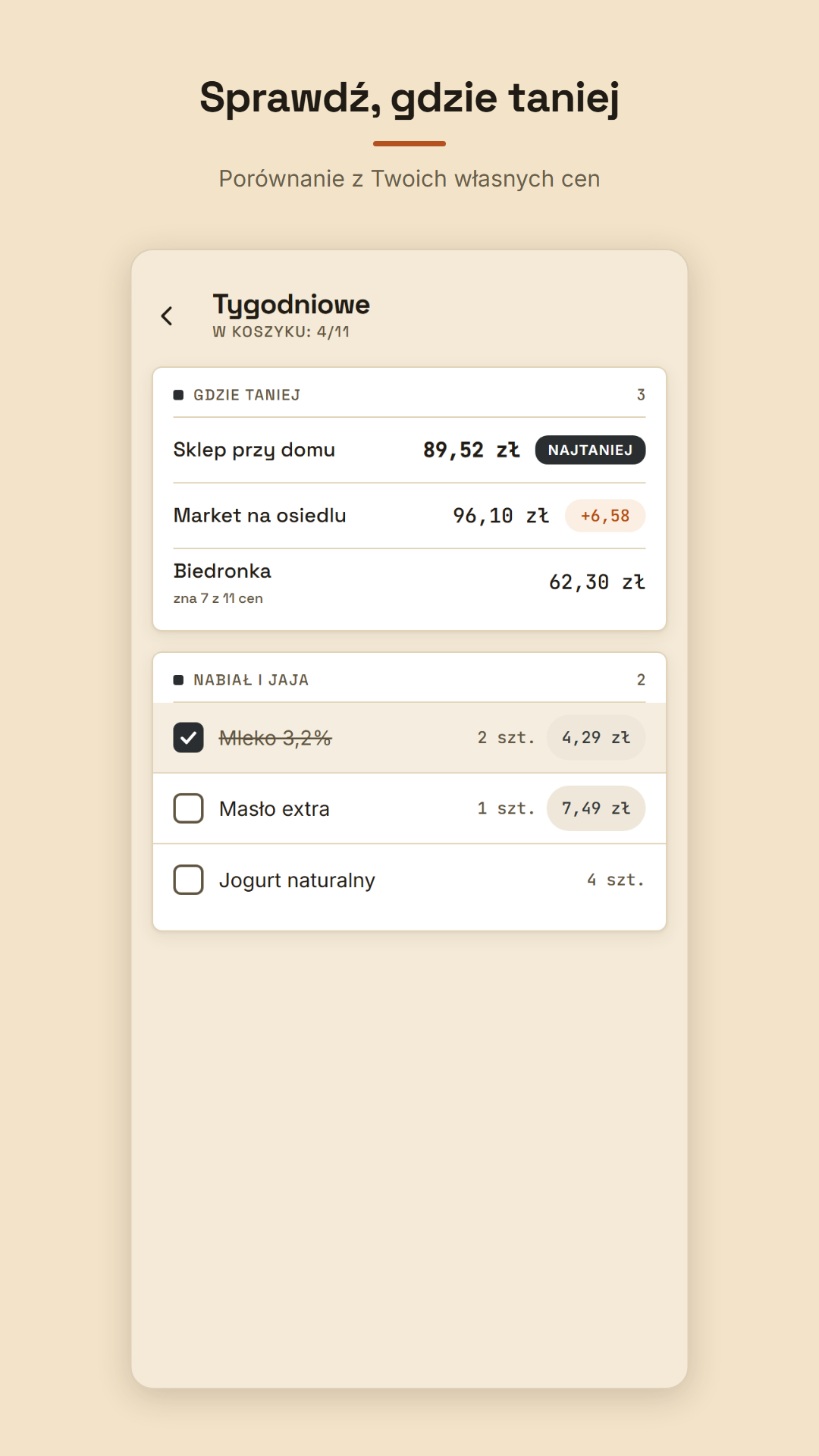Click the NAJTANIEJ badge
This screenshot has width=819, height=1456.
click(590, 450)
